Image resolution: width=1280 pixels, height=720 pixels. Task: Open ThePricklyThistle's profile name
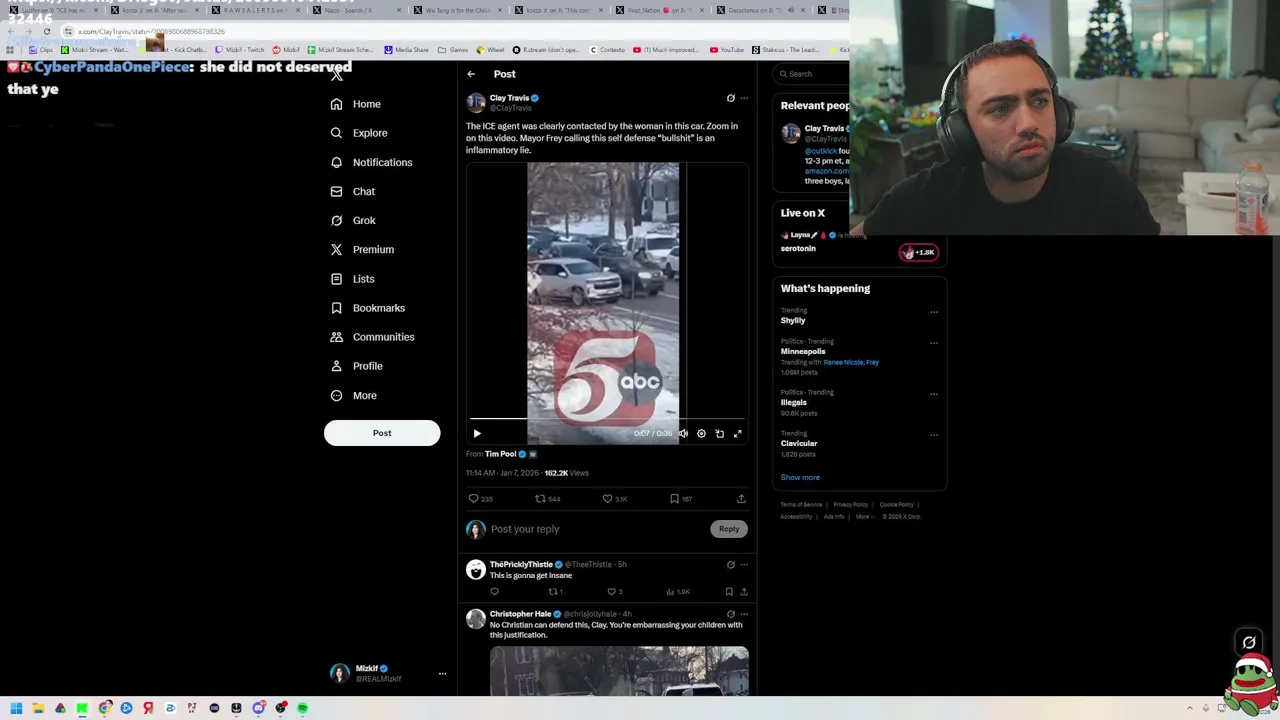[521, 564]
